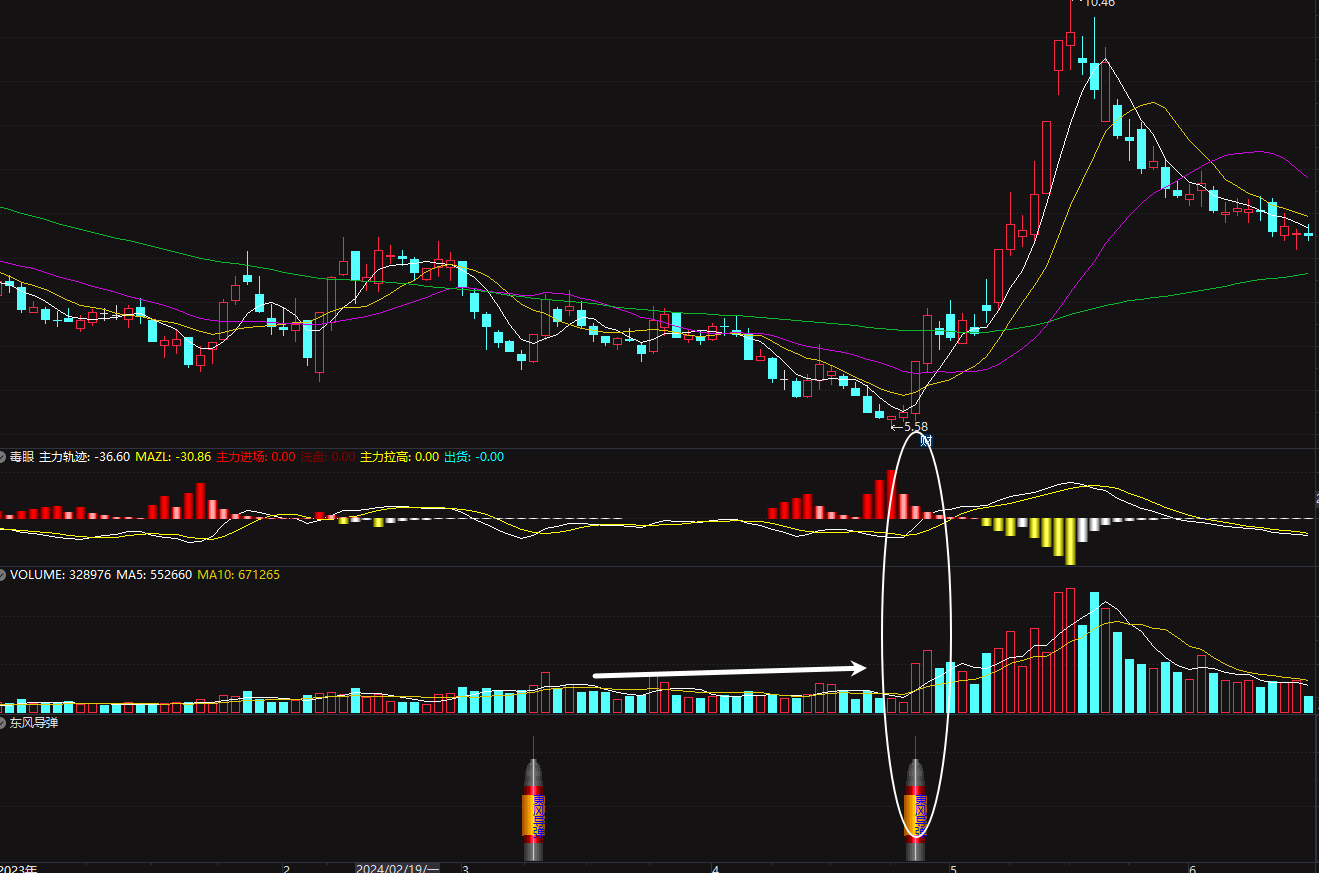This screenshot has height=873, width=1319.
Task: Open the 东风导弹 indicator settings circle icon
Action: 3,722
